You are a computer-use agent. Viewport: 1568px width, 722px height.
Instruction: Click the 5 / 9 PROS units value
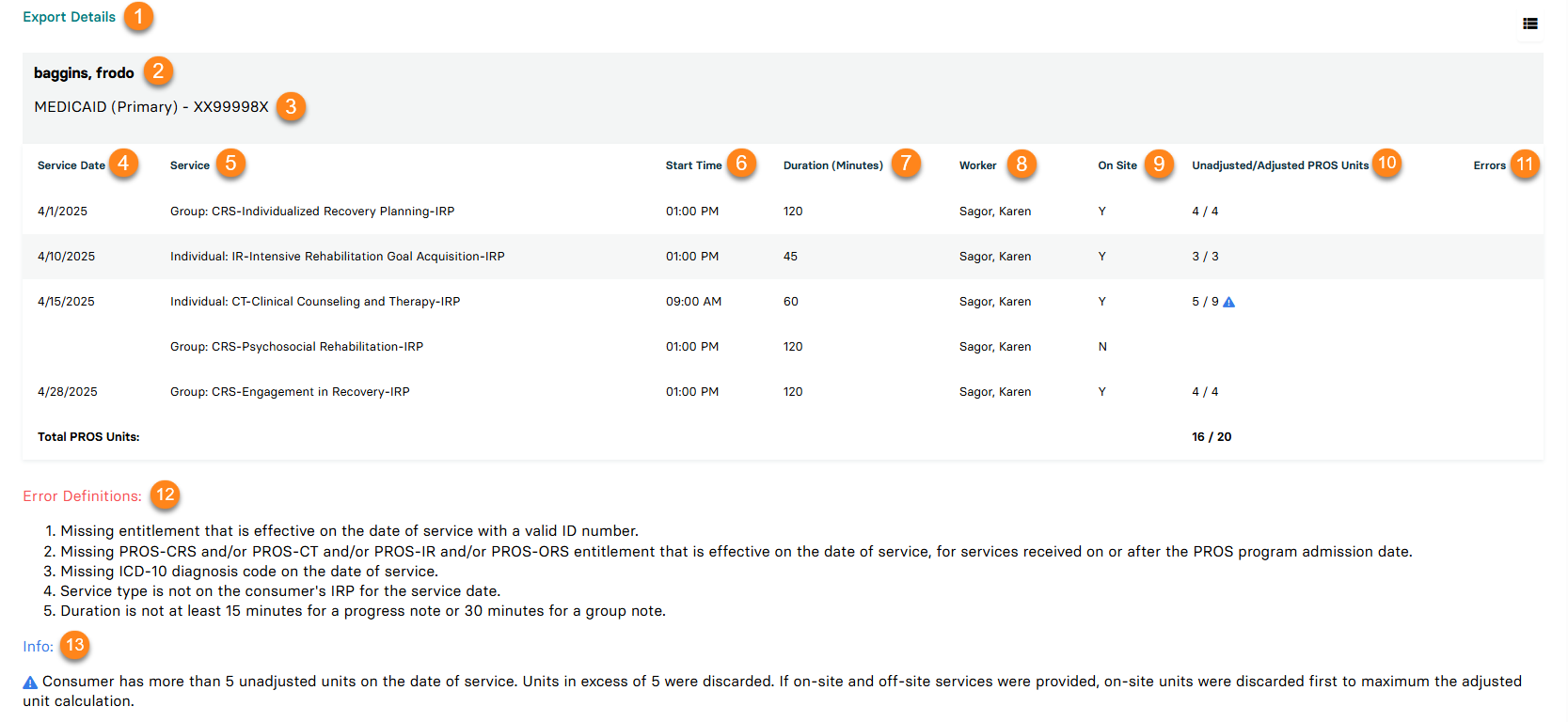(1205, 302)
